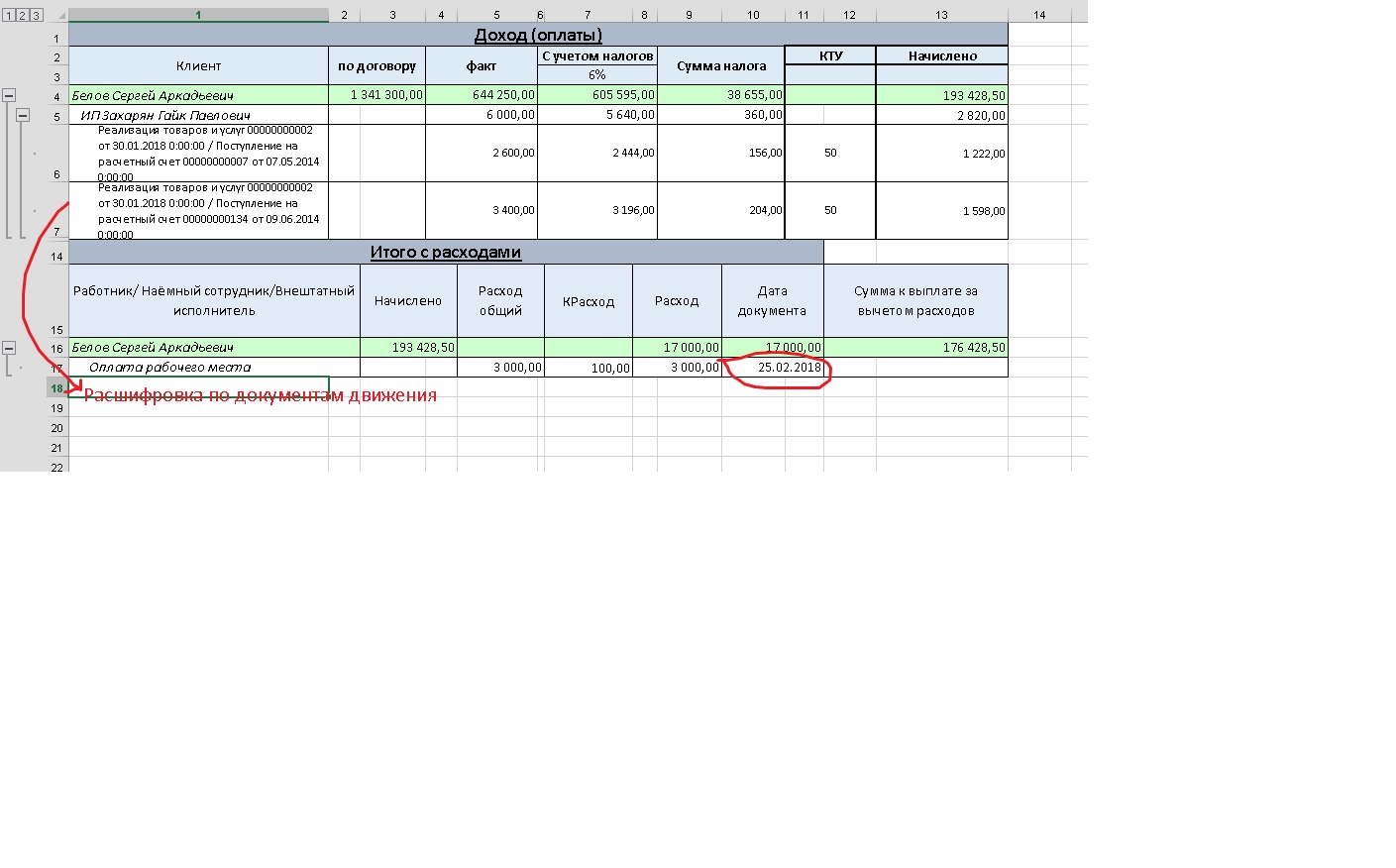
Task: Click the circled date 25.02.2018 cell
Action: point(773,368)
